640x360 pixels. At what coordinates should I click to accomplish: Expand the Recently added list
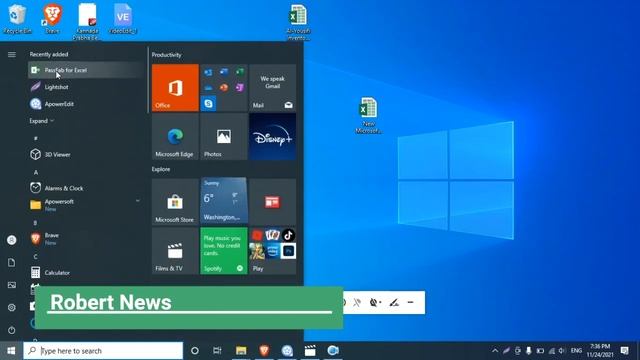[42, 121]
